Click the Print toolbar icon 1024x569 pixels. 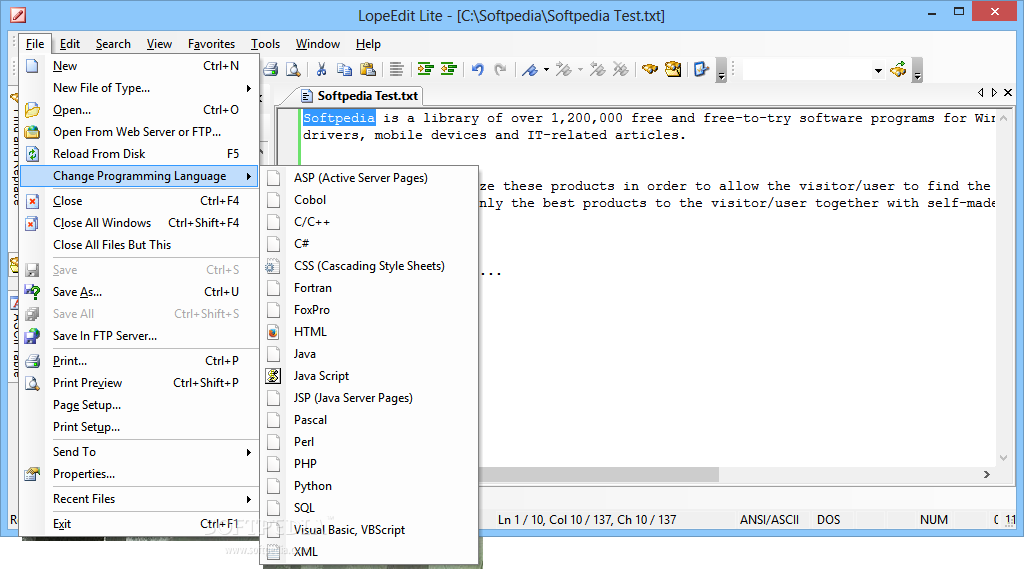(271, 69)
